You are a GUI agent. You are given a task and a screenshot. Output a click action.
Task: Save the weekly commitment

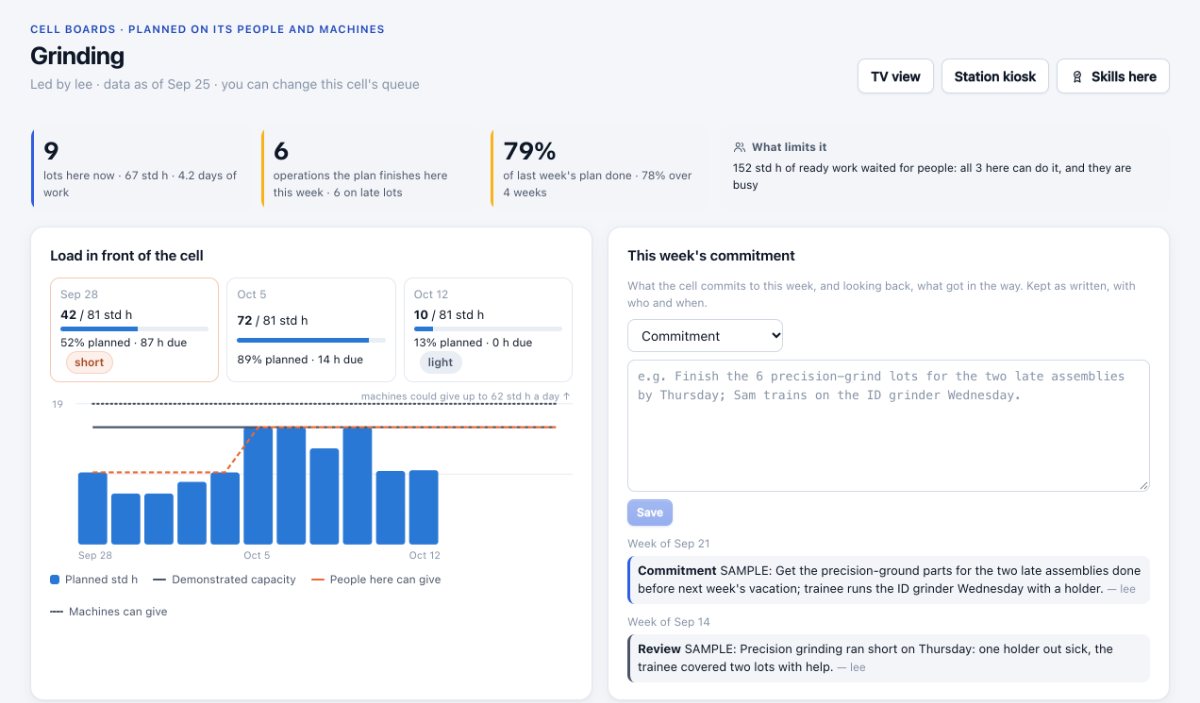tap(650, 512)
